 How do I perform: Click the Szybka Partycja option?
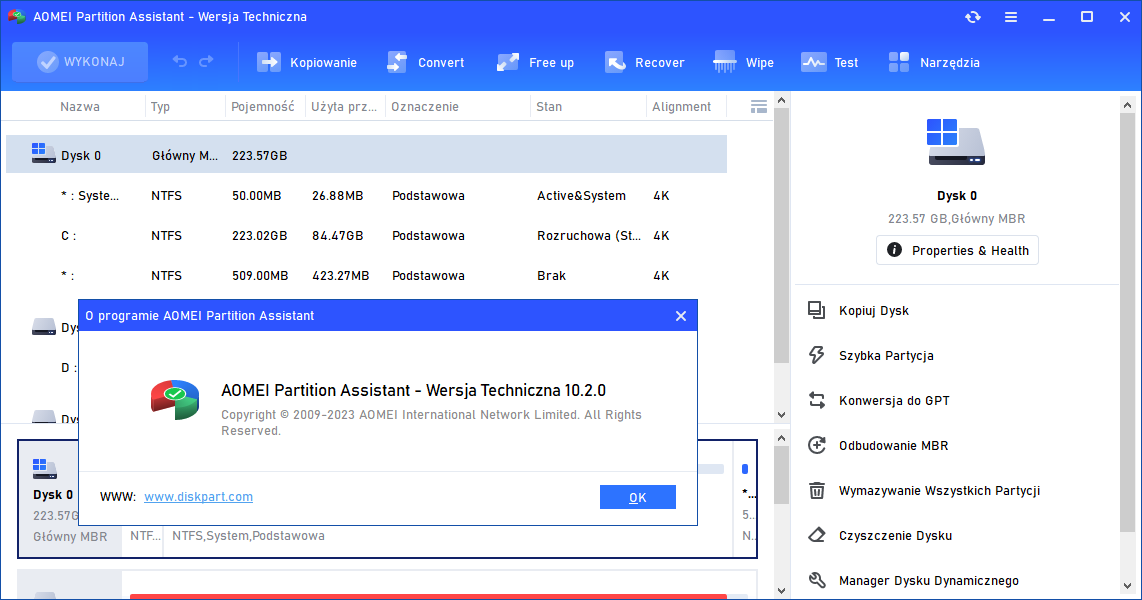(x=886, y=356)
